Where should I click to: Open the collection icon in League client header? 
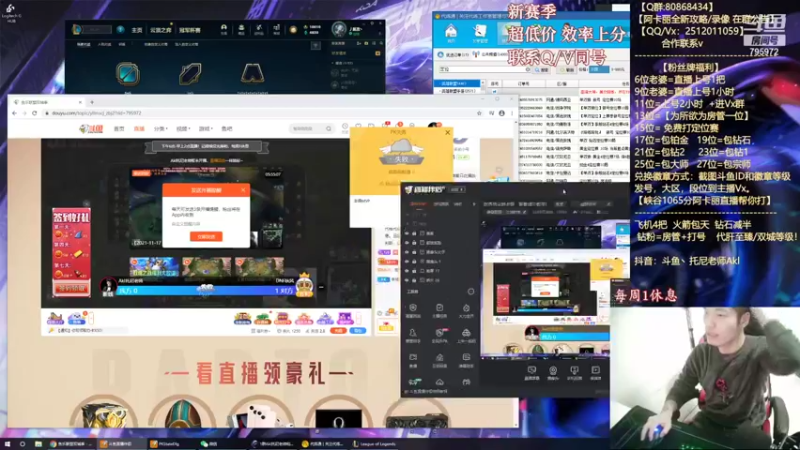241,29
